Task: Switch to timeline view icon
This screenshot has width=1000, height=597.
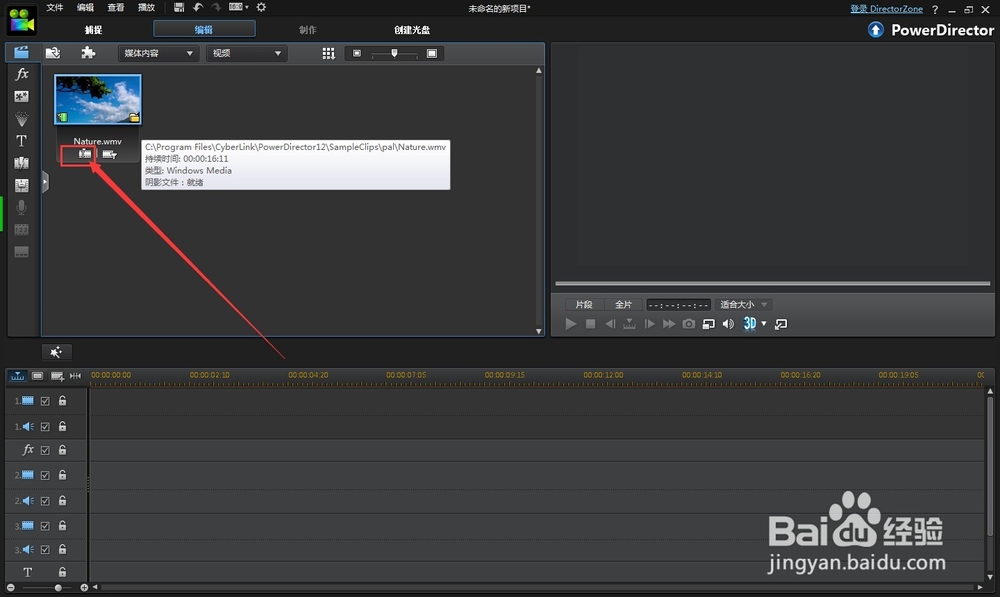Action: click(x=17, y=376)
